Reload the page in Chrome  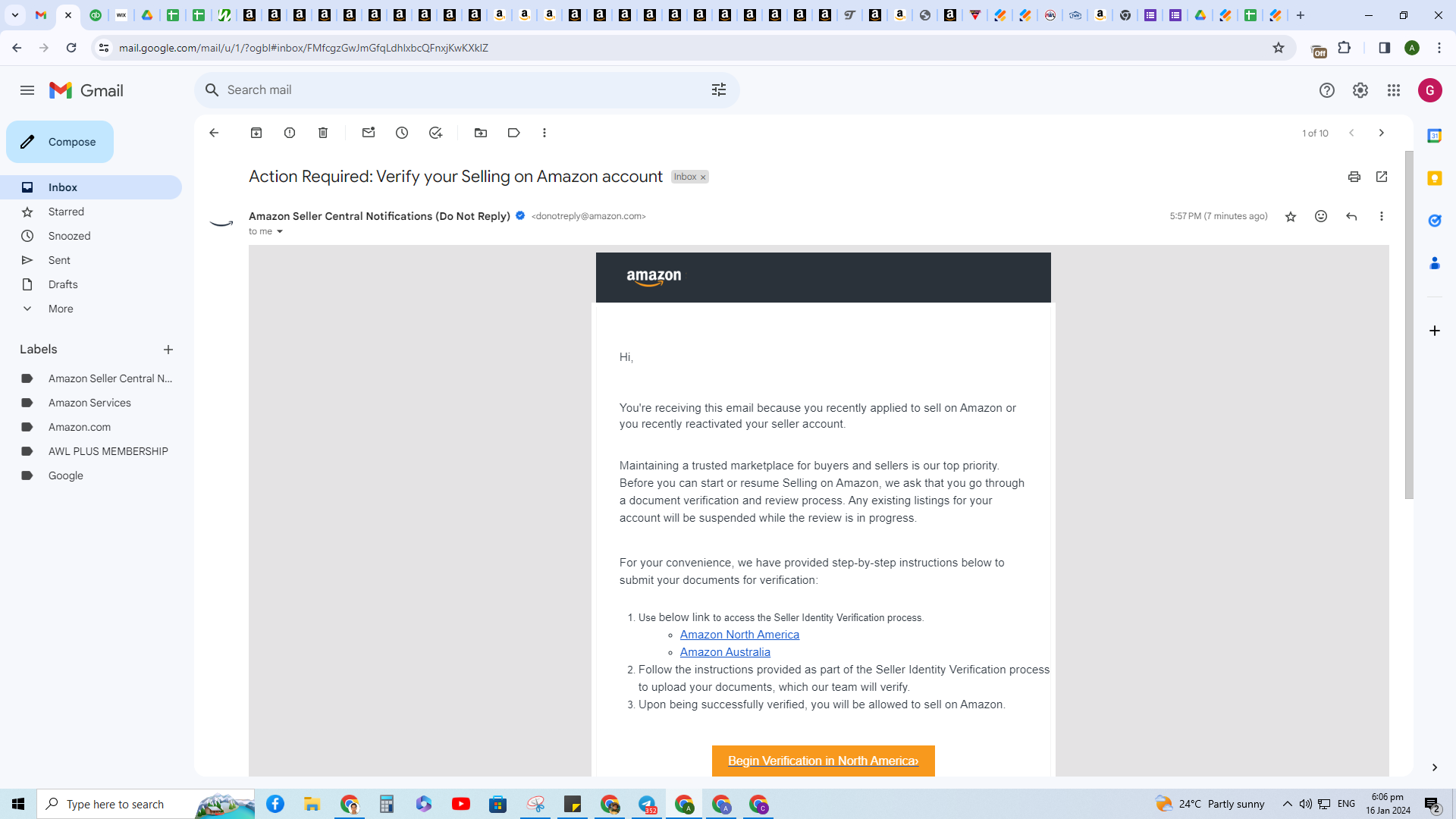(71, 48)
